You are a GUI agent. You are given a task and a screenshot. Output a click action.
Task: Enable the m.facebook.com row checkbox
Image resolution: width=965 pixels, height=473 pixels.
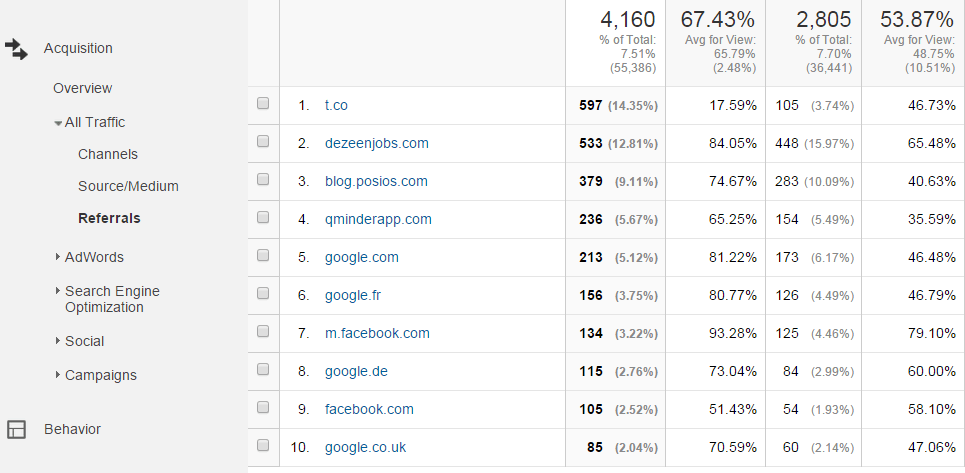tap(263, 332)
